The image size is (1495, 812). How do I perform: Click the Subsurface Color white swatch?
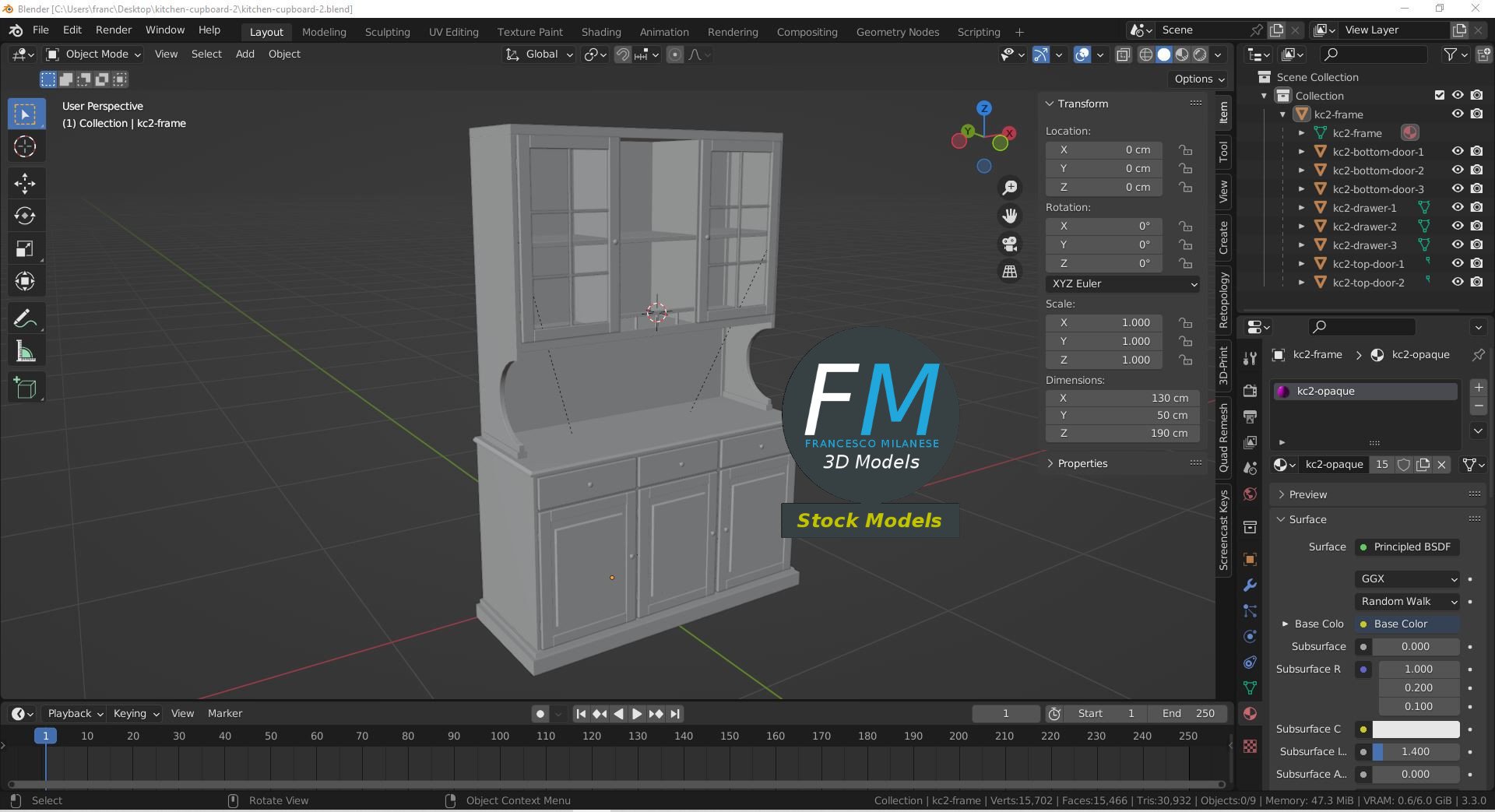coord(1416,729)
